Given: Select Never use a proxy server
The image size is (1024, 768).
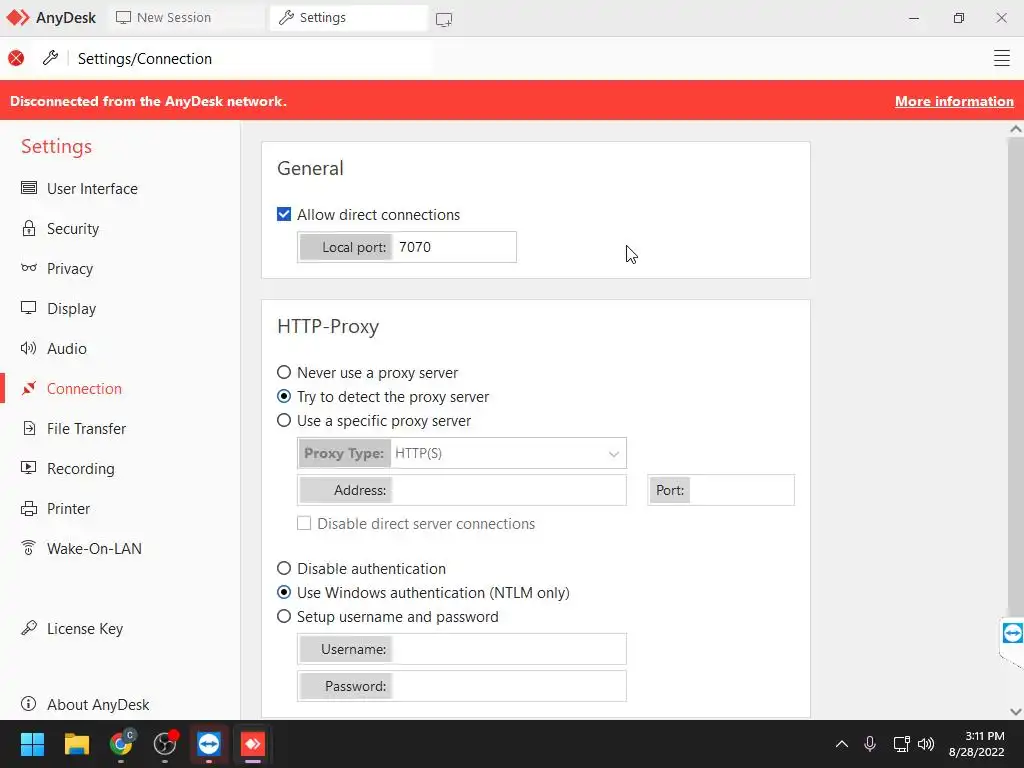Looking at the screenshot, I should click(284, 372).
